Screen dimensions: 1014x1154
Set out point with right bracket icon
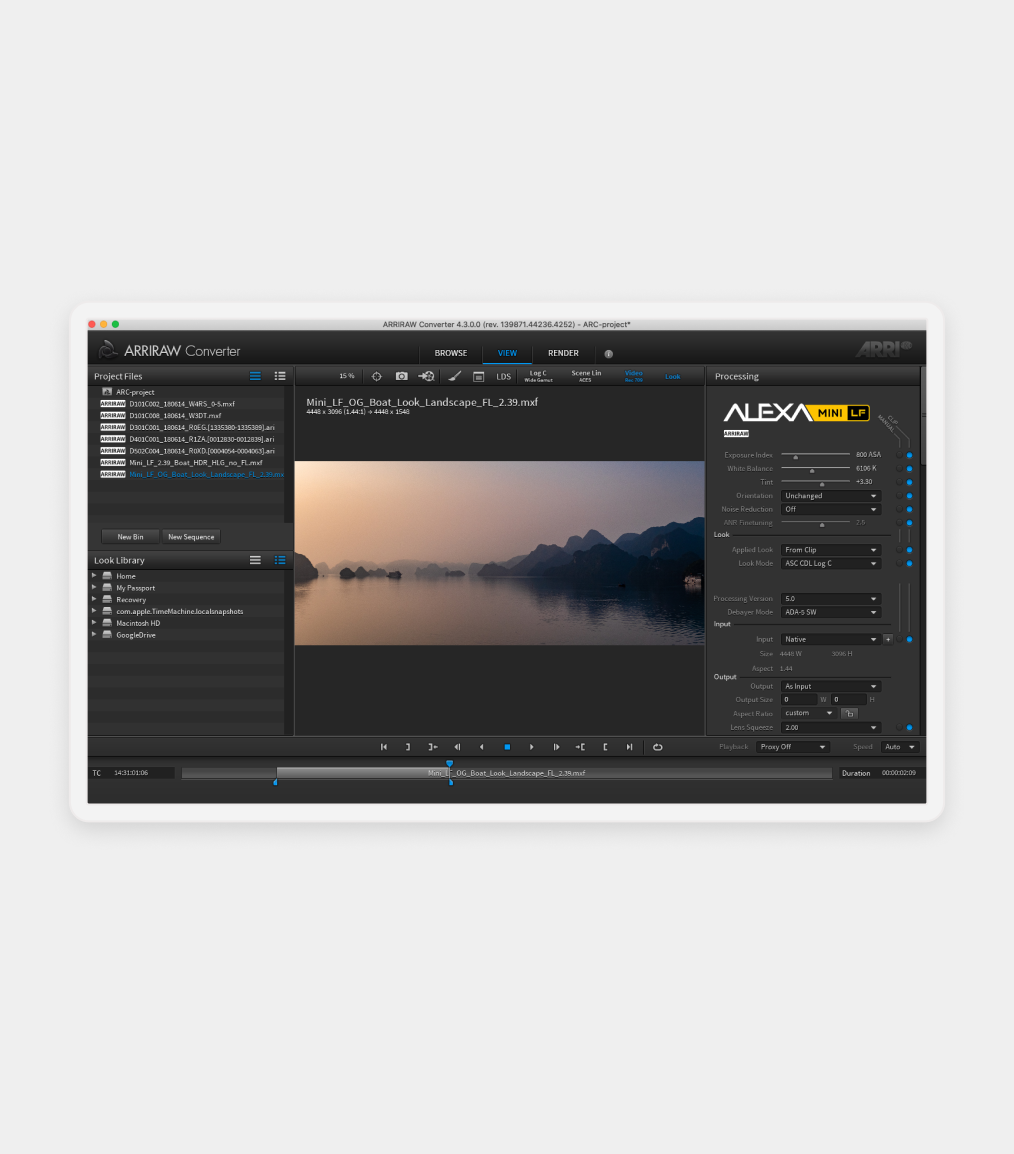[x=408, y=747]
